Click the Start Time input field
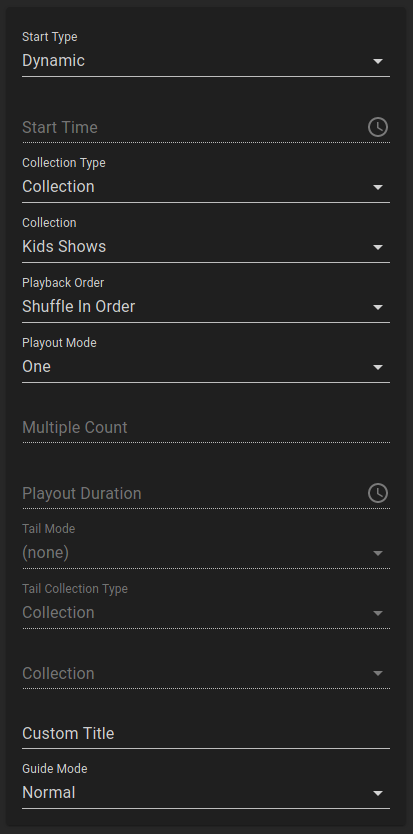 [194, 128]
